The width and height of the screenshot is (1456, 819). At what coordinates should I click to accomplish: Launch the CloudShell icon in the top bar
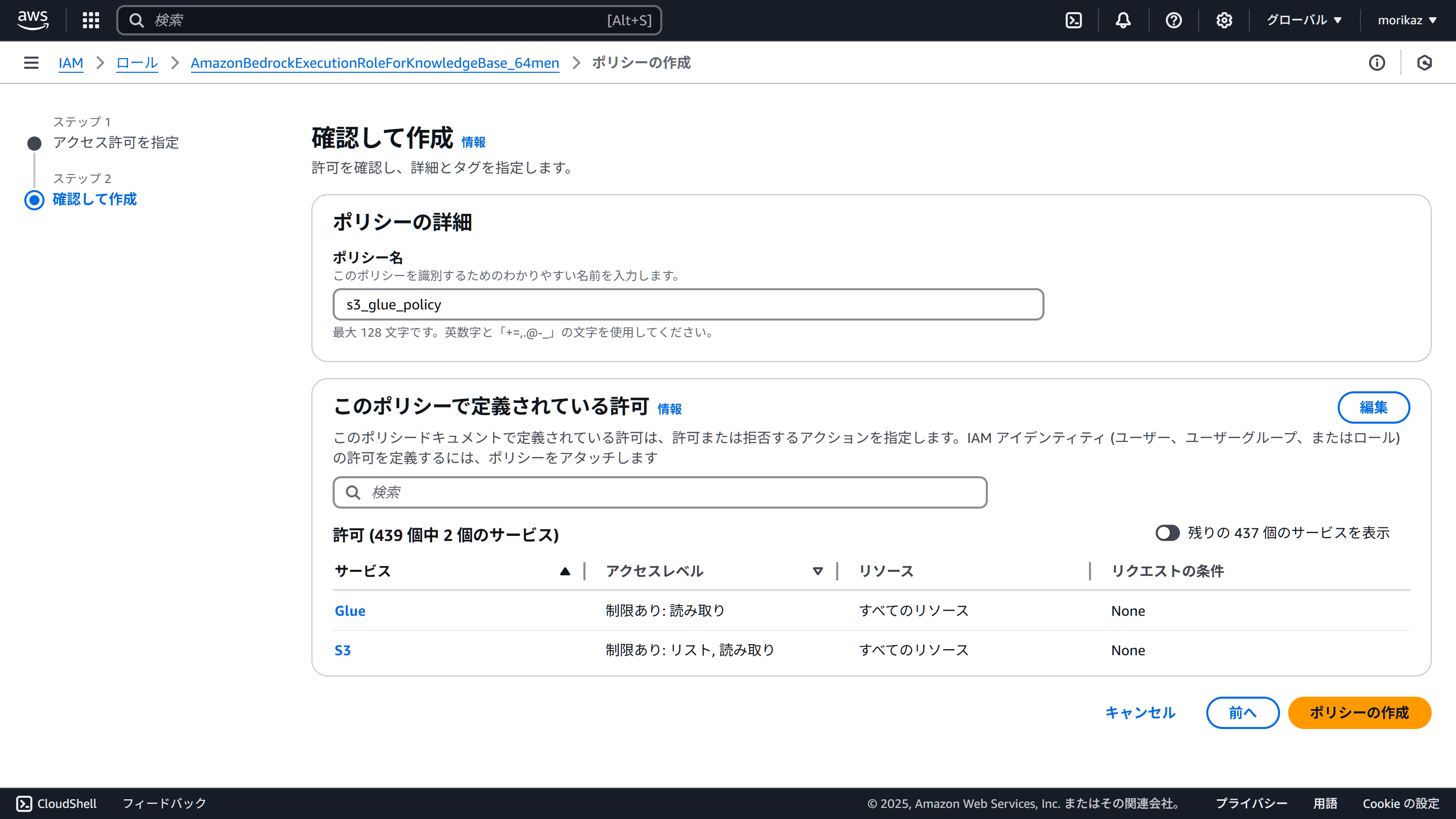click(x=1073, y=20)
